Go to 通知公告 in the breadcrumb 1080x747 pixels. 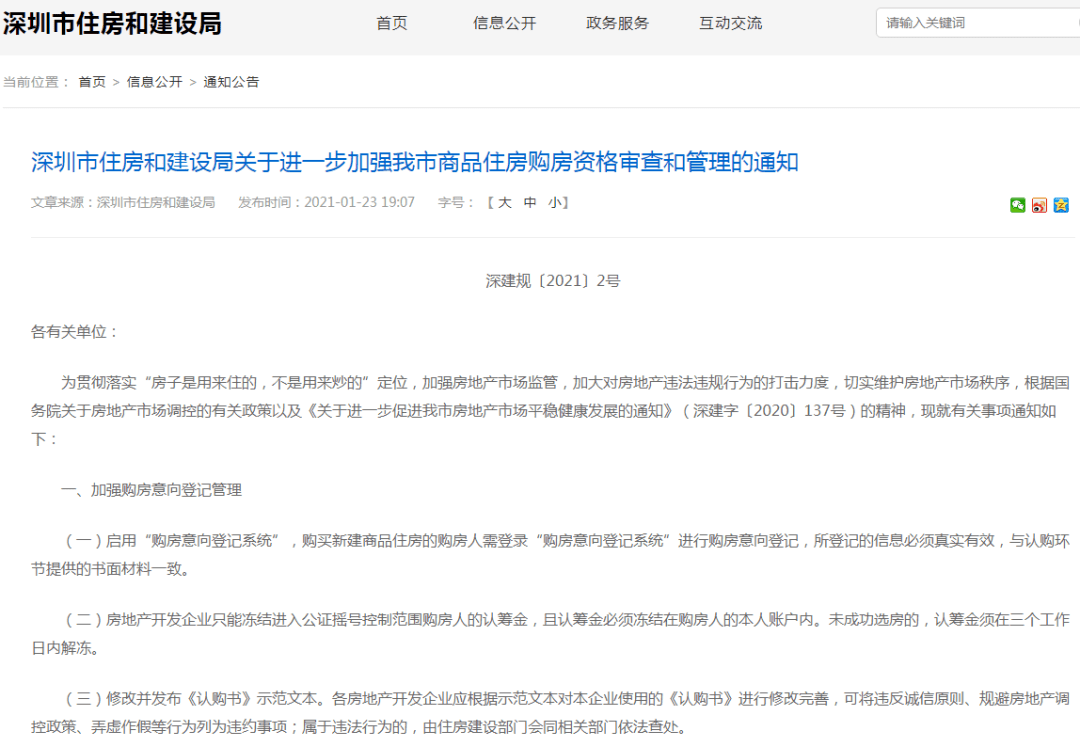pyautogui.click(x=231, y=82)
